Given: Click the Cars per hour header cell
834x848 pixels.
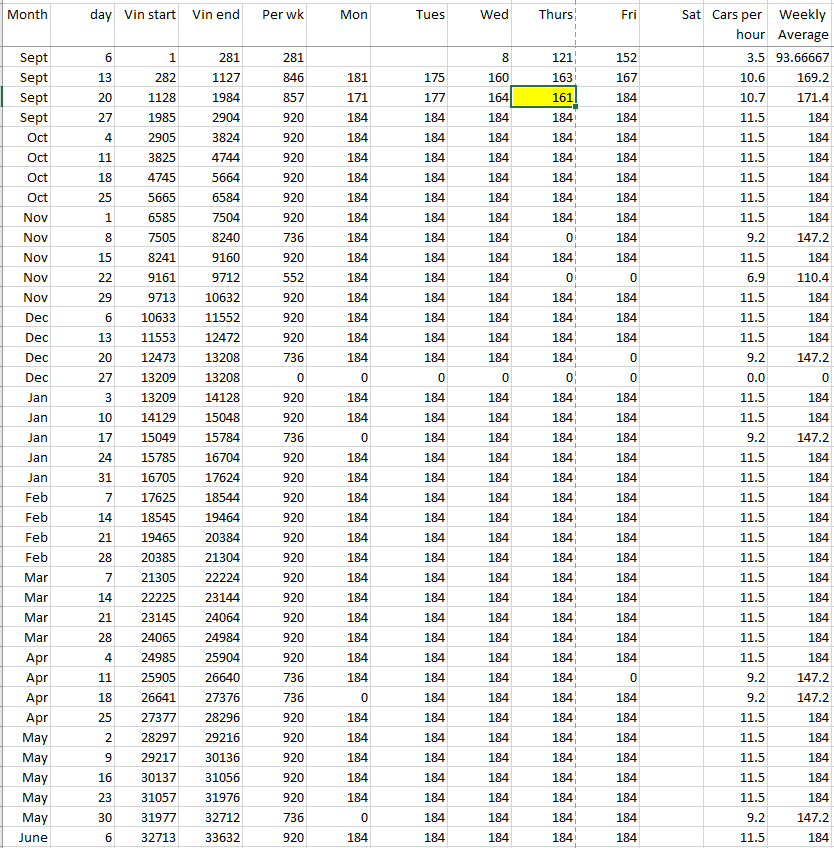Looking at the screenshot, I should 738,24.
